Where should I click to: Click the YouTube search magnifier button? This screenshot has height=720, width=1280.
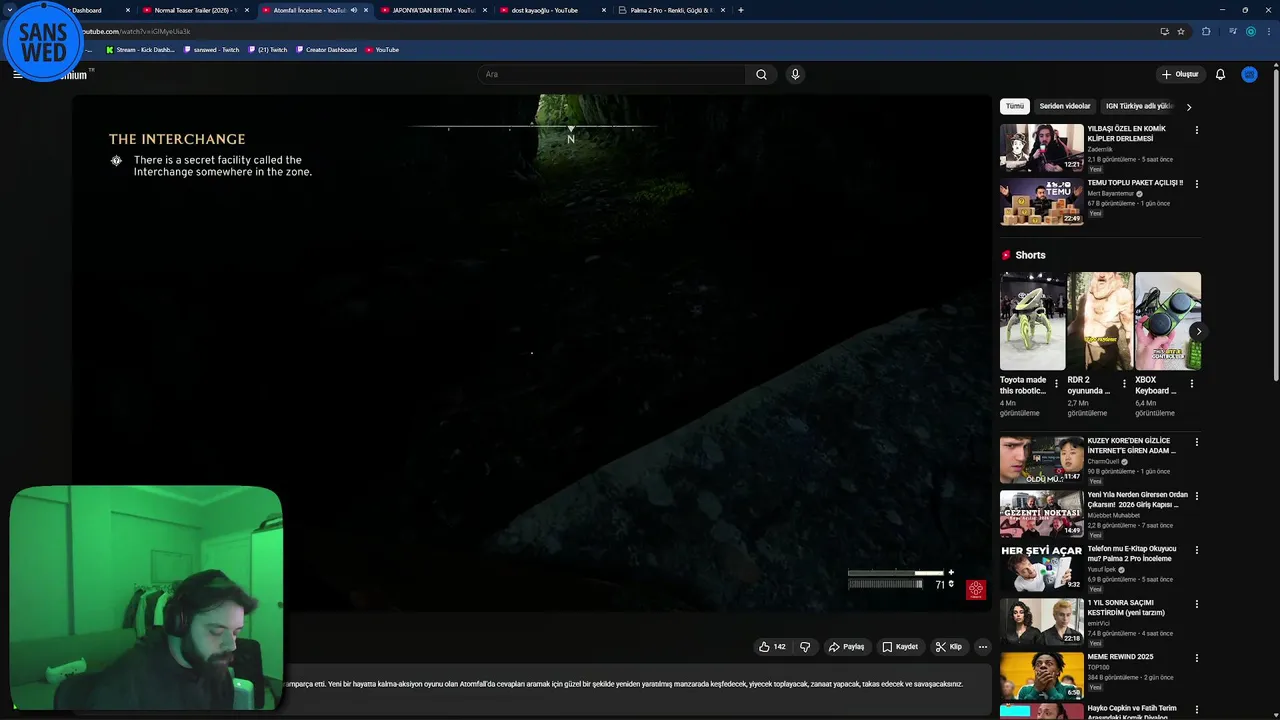click(x=761, y=74)
